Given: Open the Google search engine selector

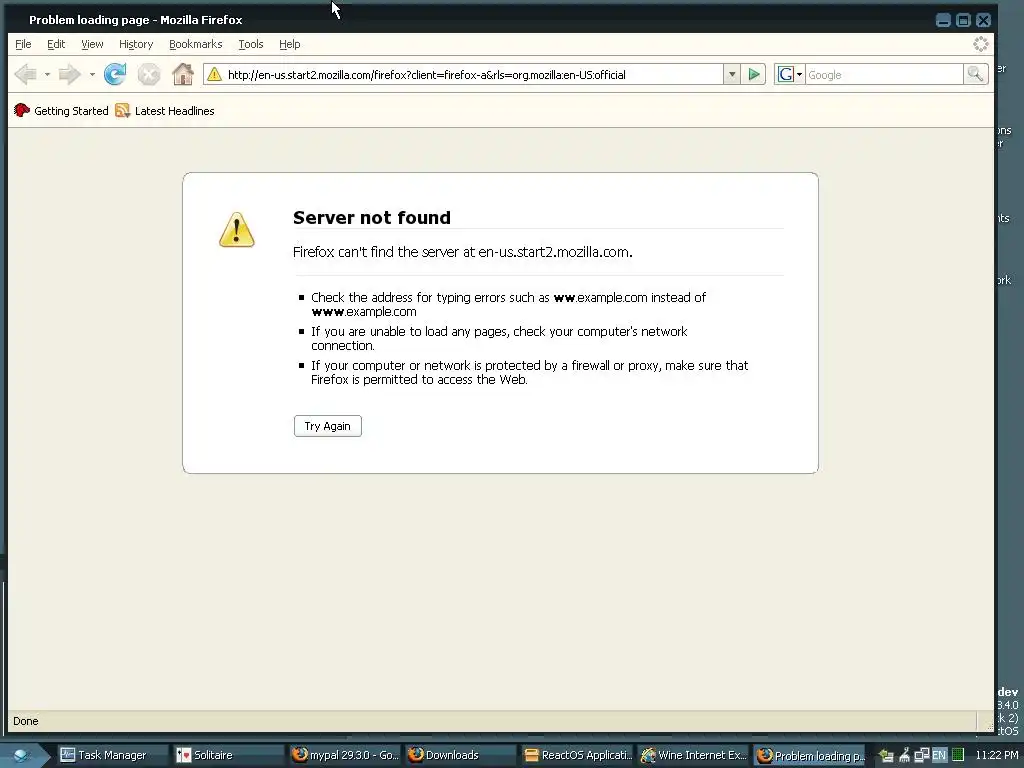Looking at the screenshot, I should click(x=790, y=74).
